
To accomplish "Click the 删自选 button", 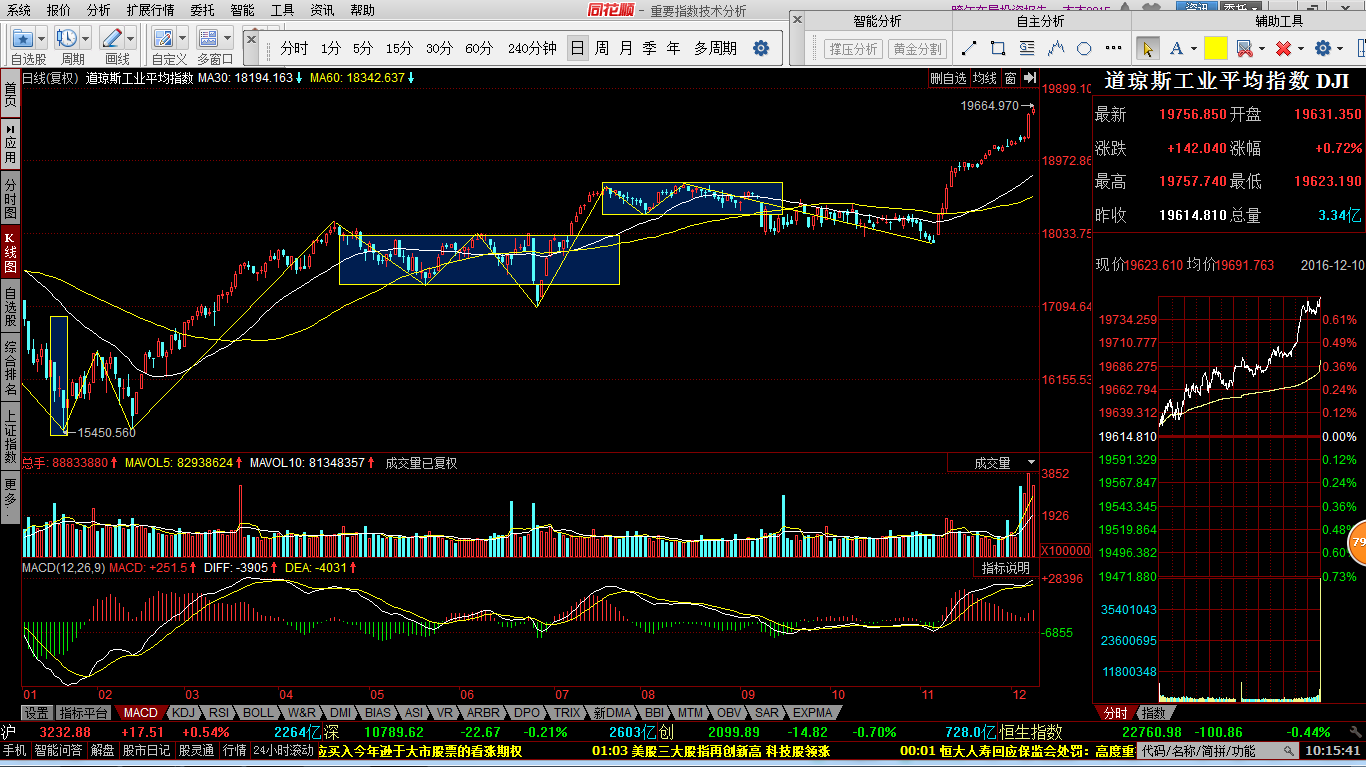I will 948,78.
